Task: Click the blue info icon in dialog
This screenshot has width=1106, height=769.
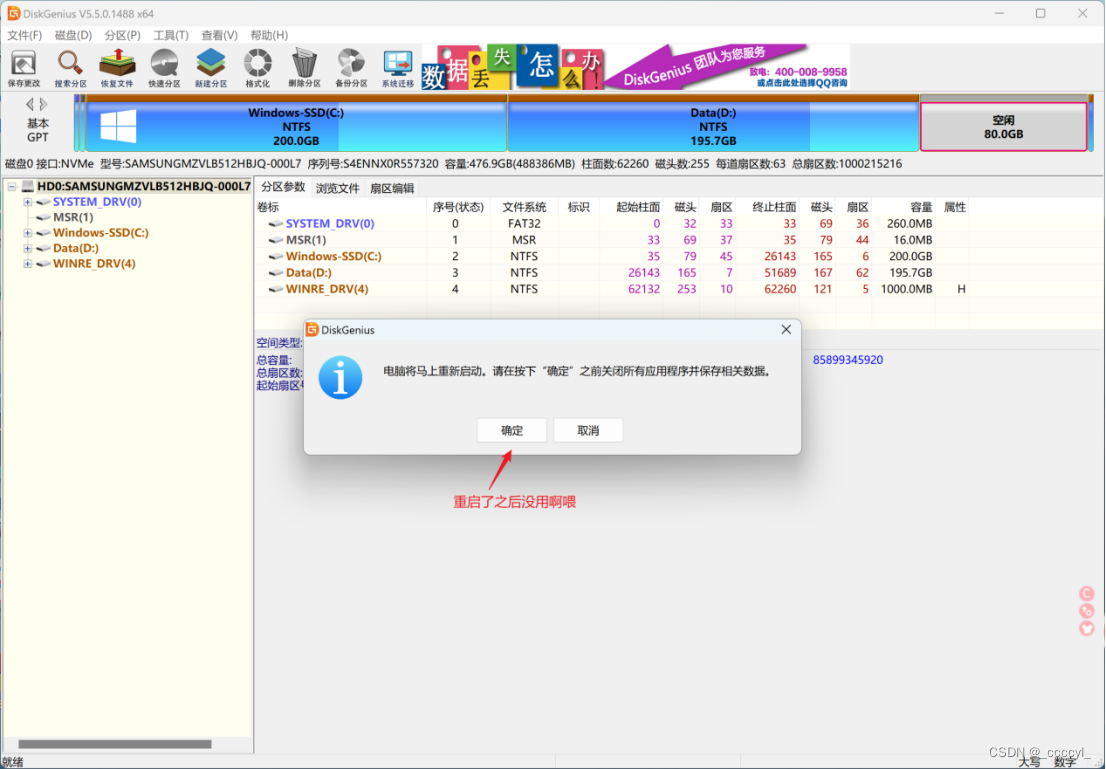Action: click(x=341, y=377)
